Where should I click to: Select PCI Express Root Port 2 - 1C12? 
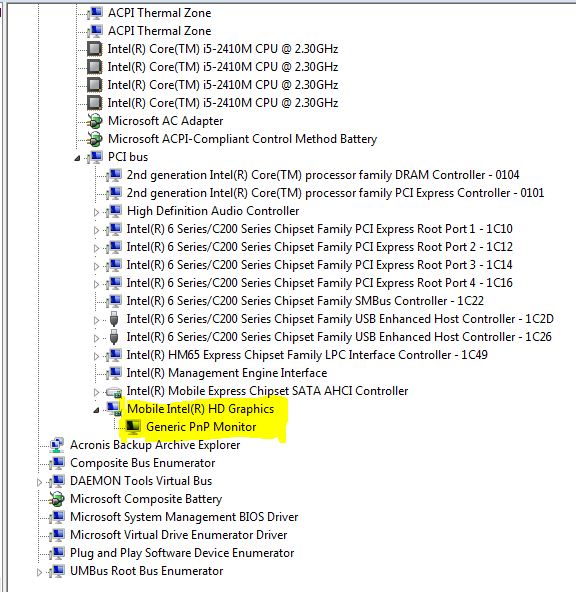320,247
